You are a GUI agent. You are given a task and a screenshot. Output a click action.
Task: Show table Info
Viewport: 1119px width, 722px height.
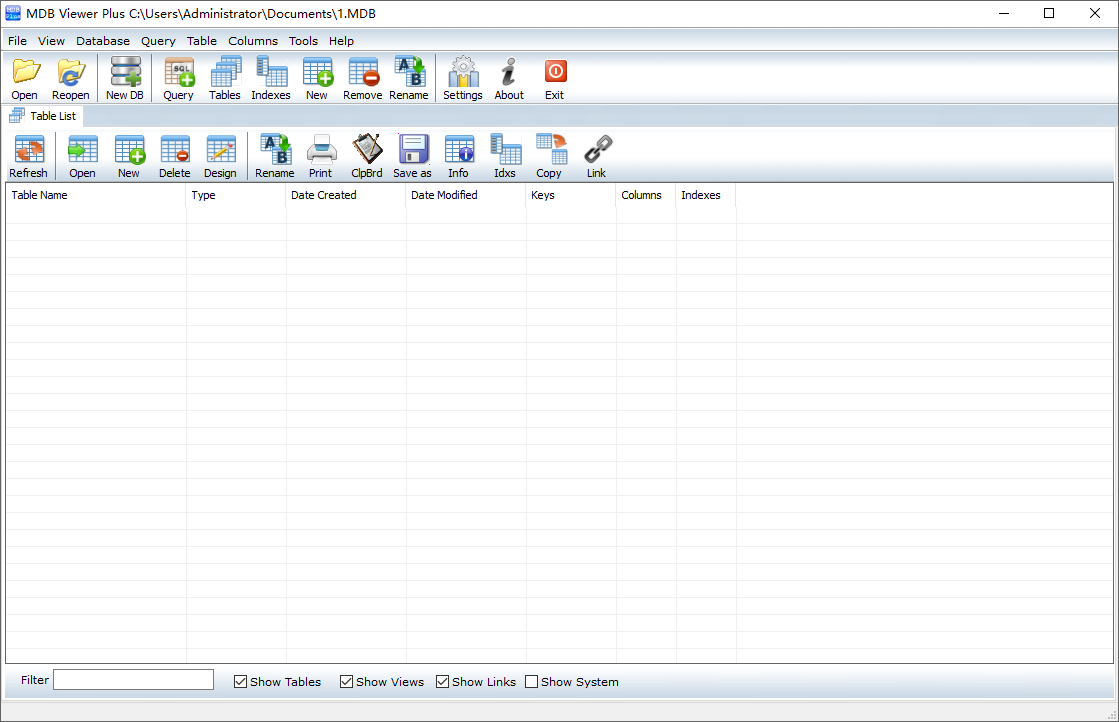click(x=459, y=156)
